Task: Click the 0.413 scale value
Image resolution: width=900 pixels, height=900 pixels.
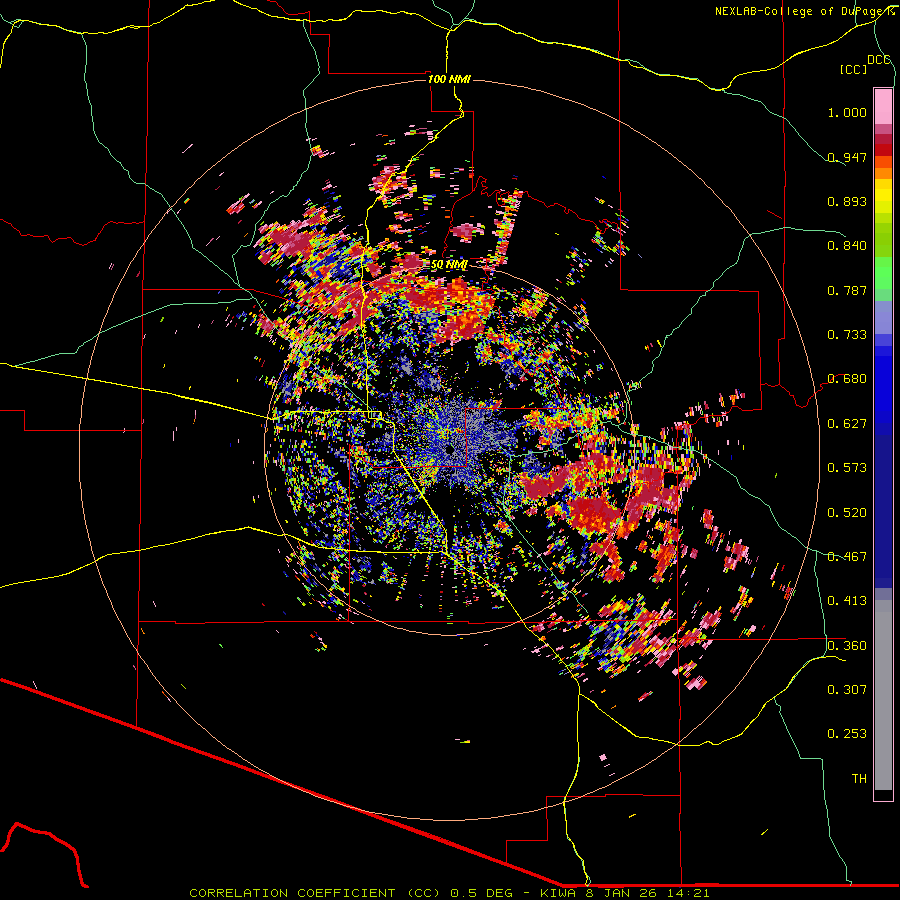Action: (x=847, y=601)
